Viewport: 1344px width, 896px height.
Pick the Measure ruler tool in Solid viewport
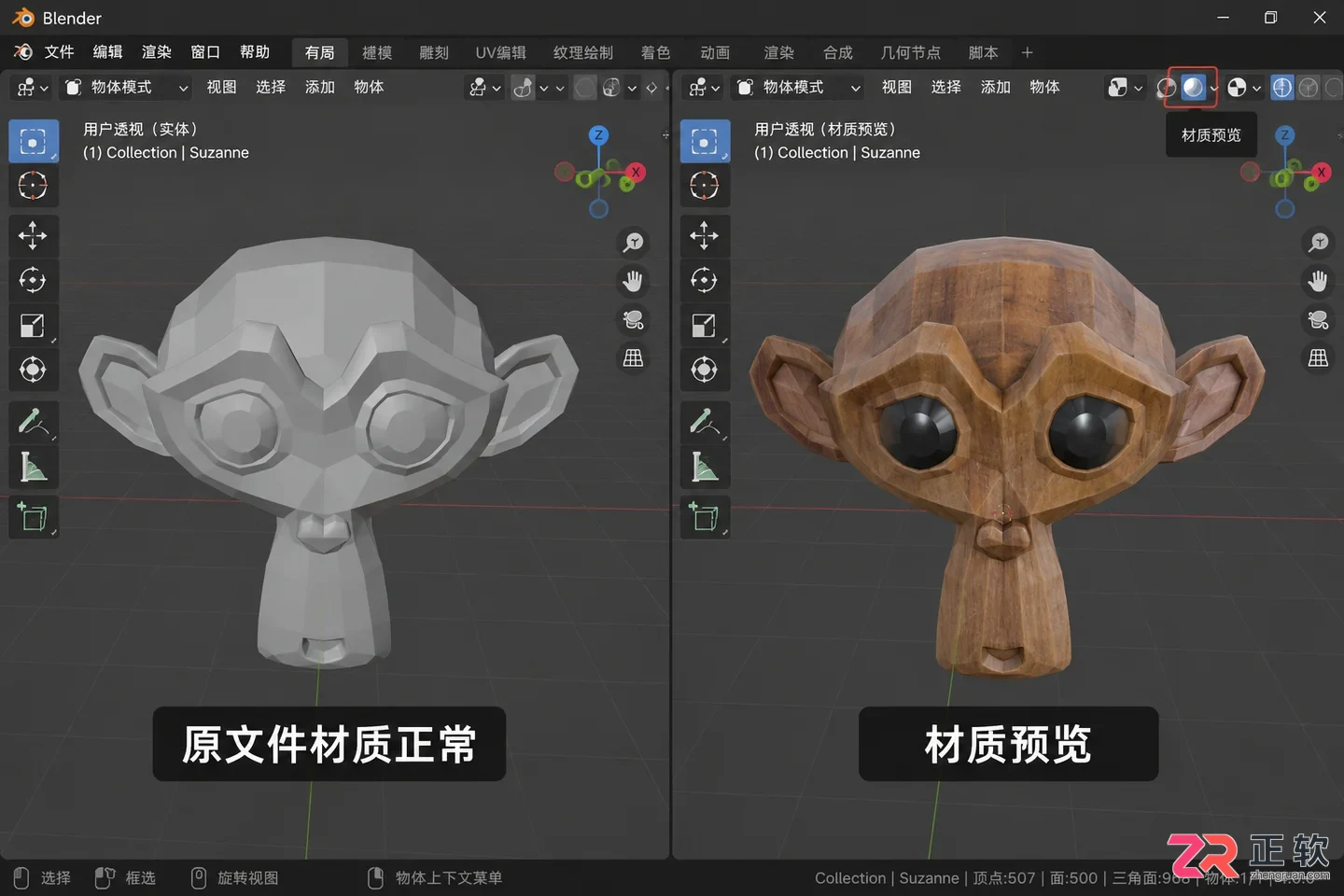point(34,467)
